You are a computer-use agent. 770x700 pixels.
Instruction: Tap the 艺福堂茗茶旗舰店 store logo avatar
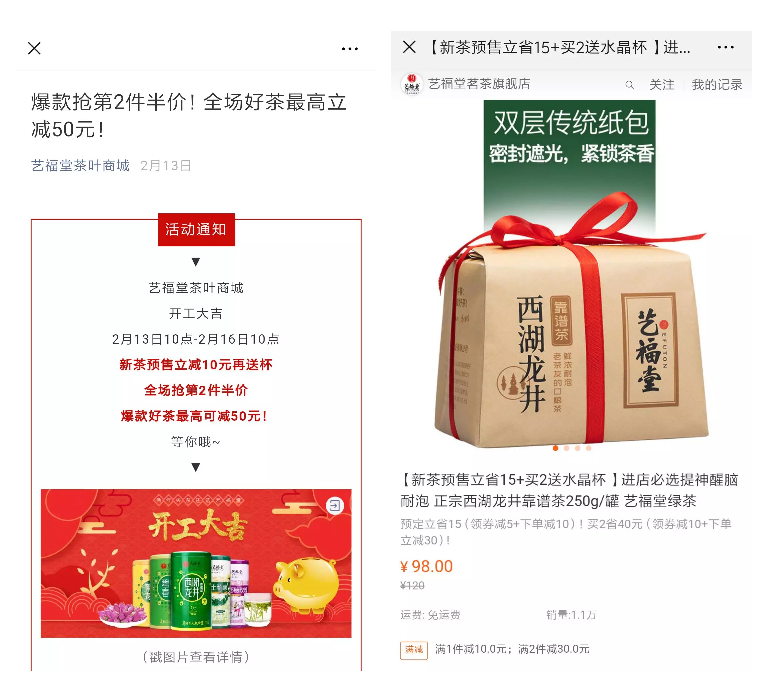point(412,84)
